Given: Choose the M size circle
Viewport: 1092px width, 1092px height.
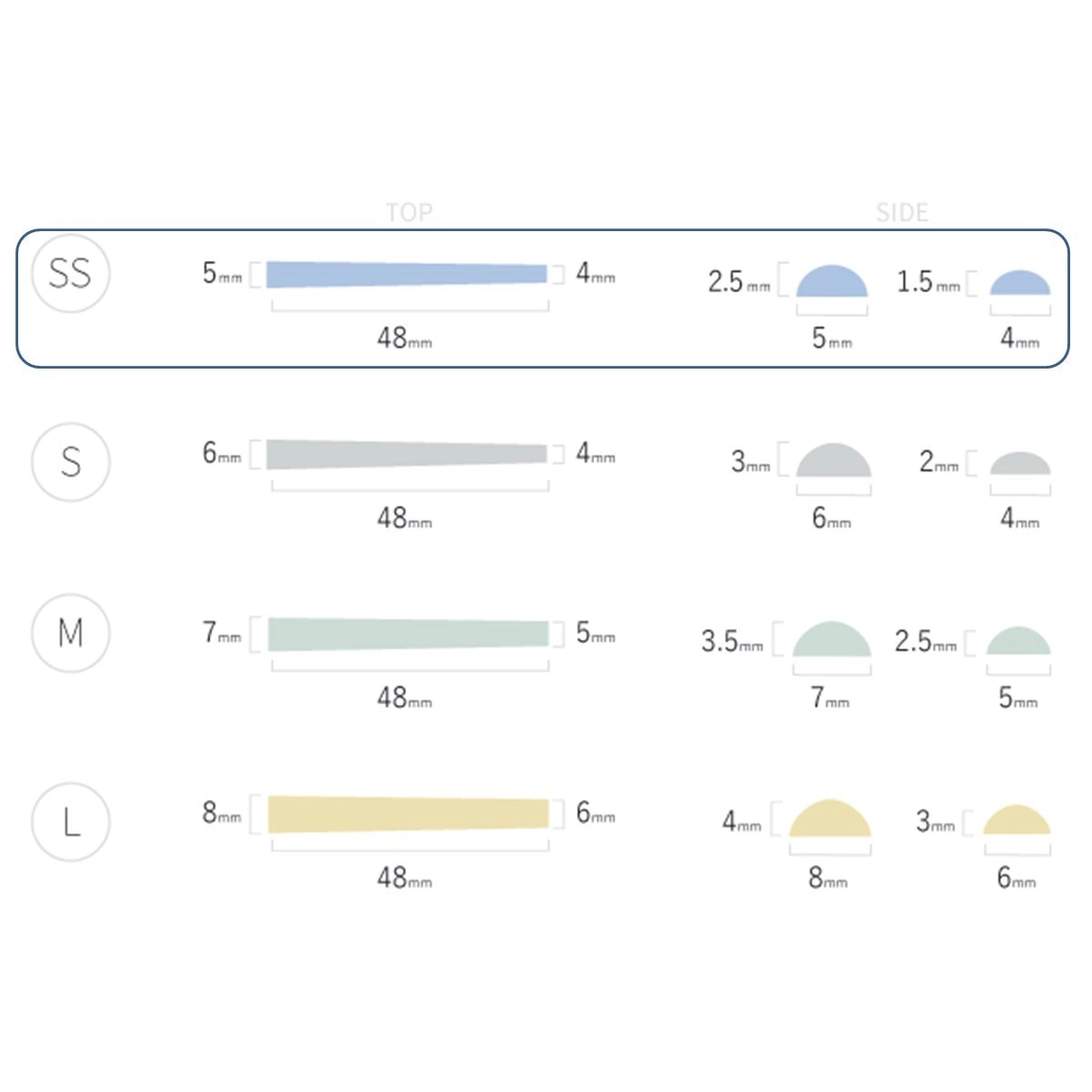Looking at the screenshot, I should click(70, 632).
